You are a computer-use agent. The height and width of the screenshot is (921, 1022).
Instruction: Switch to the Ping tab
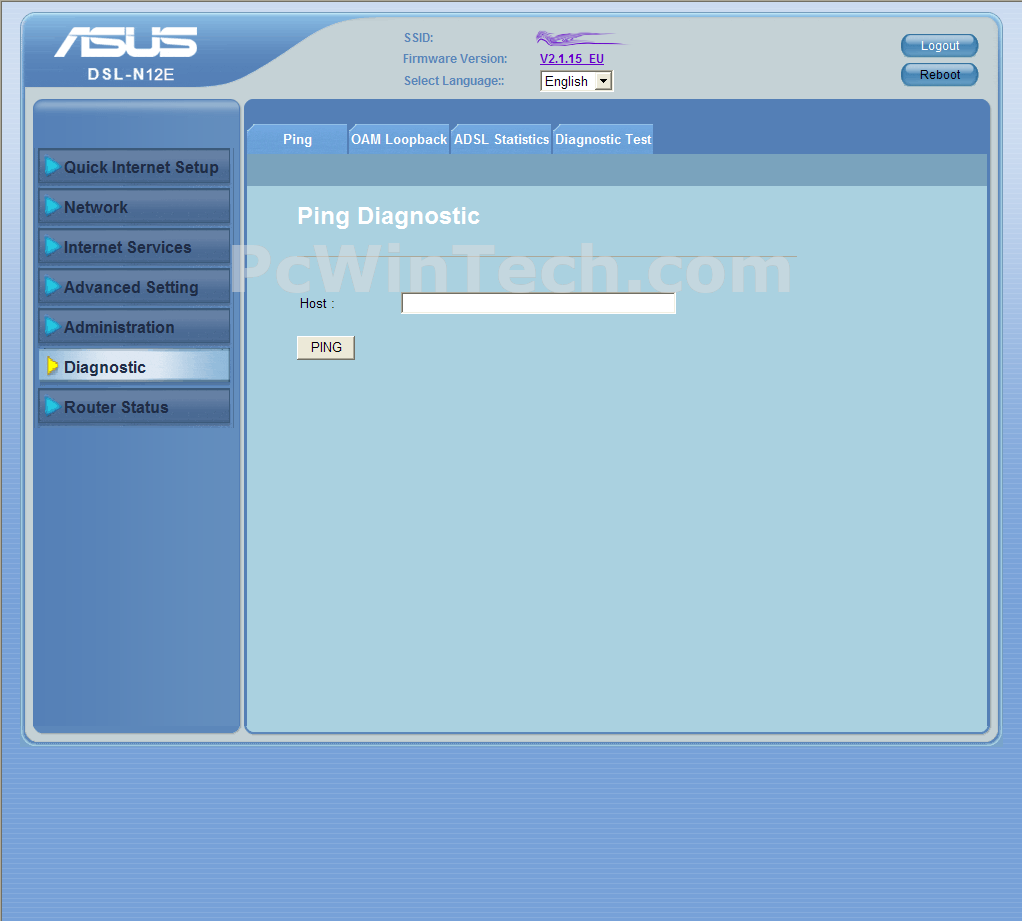pos(297,139)
